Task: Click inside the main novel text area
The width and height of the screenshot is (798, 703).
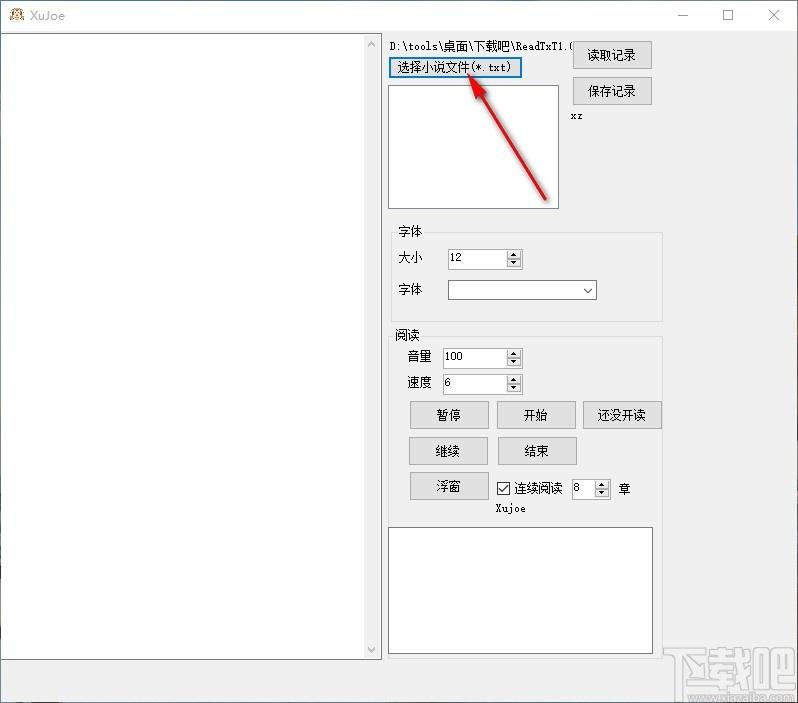Action: [x=183, y=346]
